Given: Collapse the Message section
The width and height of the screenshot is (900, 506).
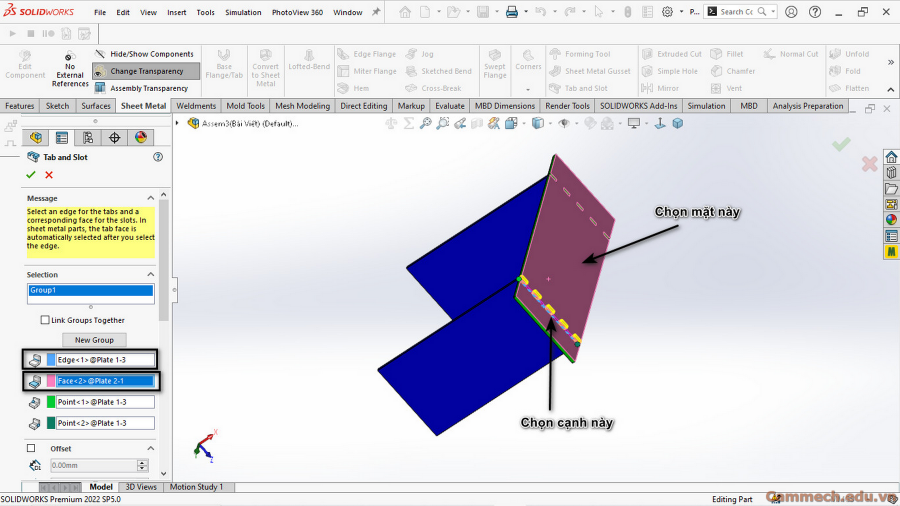Looking at the screenshot, I should (x=150, y=198).
